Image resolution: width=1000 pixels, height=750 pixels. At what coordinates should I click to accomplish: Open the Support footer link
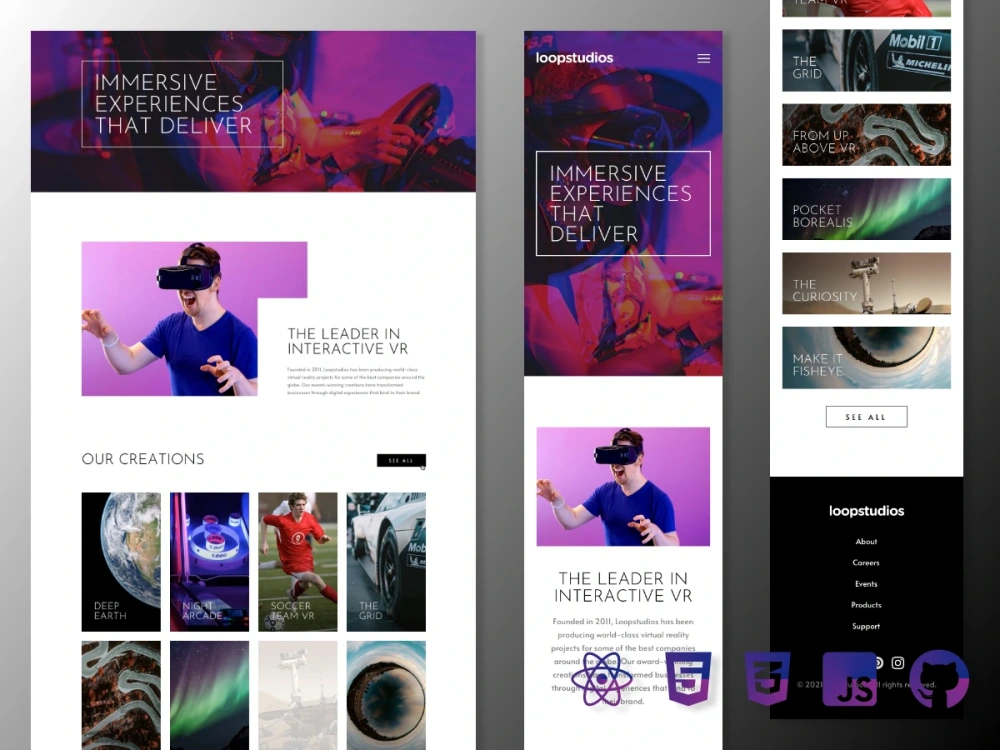coord(866,625)
